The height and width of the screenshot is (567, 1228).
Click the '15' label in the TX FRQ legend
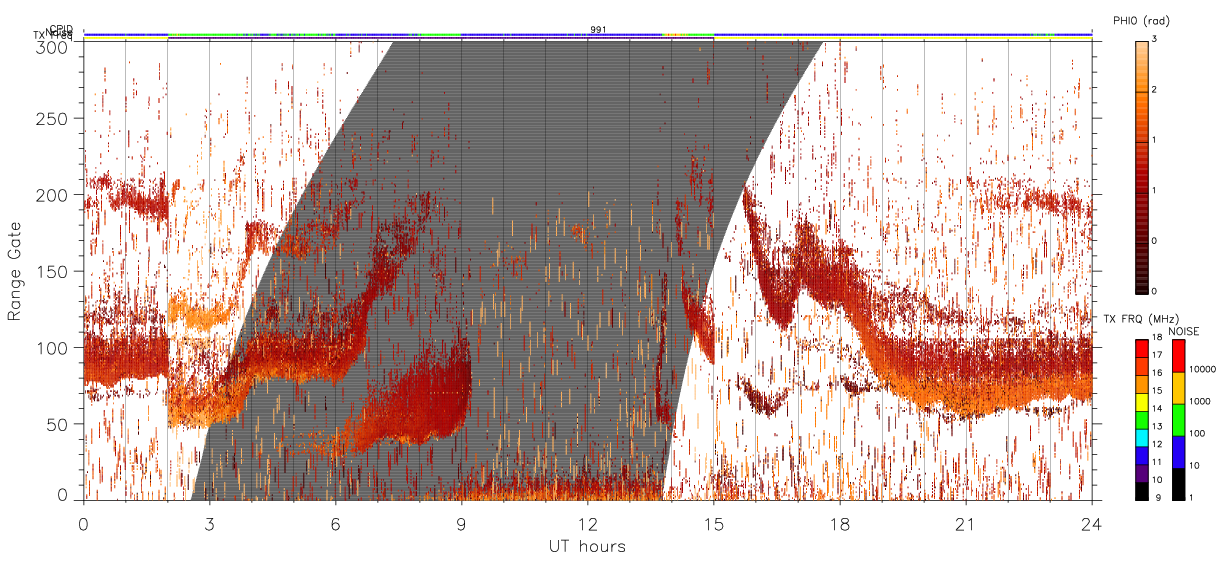[x=1156, y=391]
